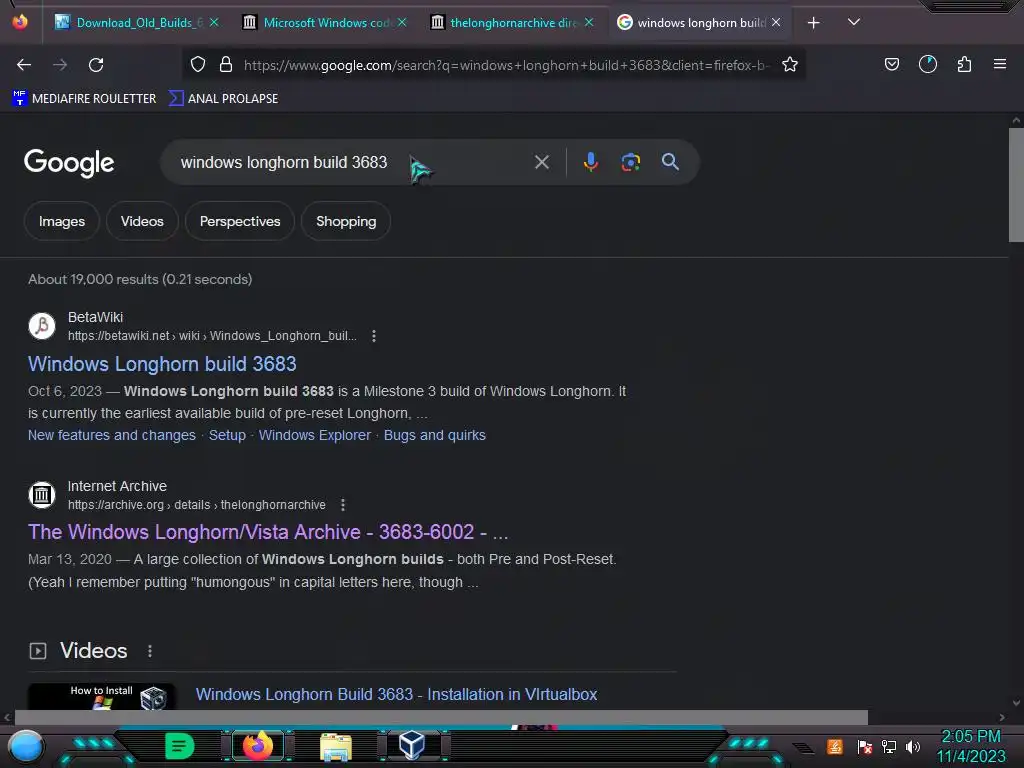
Task: Open the circular profile toolbar icon
Action: tap(928, 65)
